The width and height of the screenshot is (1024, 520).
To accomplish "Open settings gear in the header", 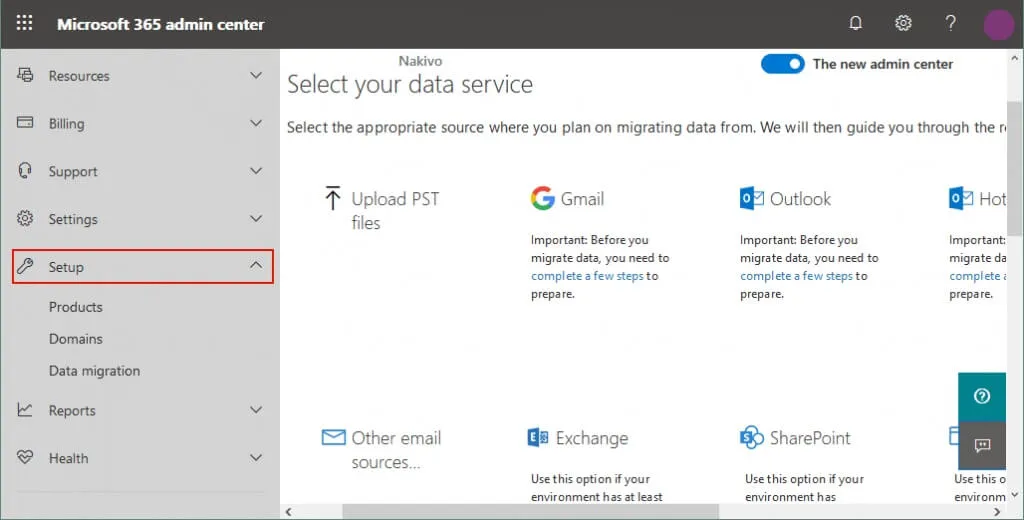I will pos(903,24).
